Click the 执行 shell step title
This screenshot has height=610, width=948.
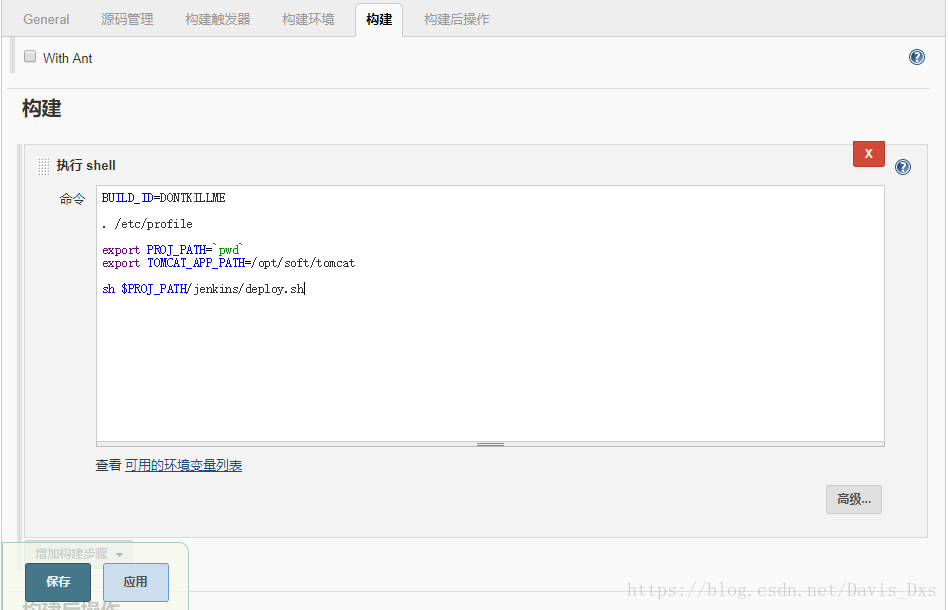86,166
